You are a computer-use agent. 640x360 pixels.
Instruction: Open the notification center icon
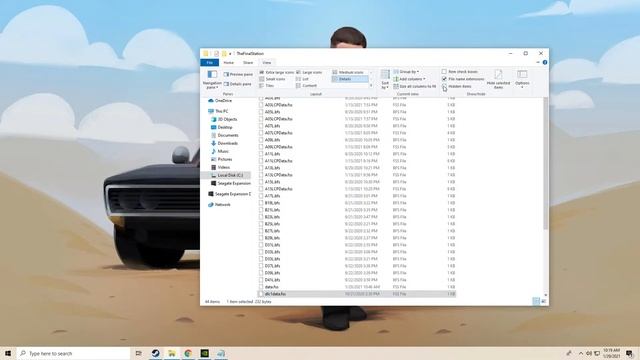630,353
